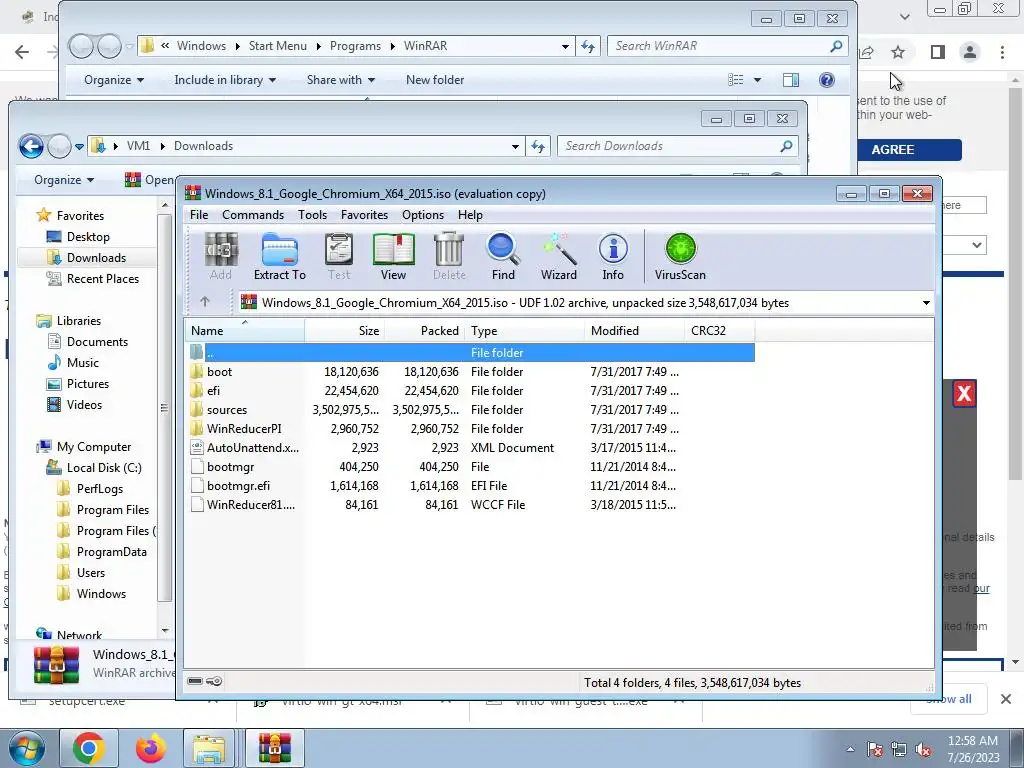The image size is (1024, 768).
Task: Open the Commands menu
Action: tap(253, 215)
